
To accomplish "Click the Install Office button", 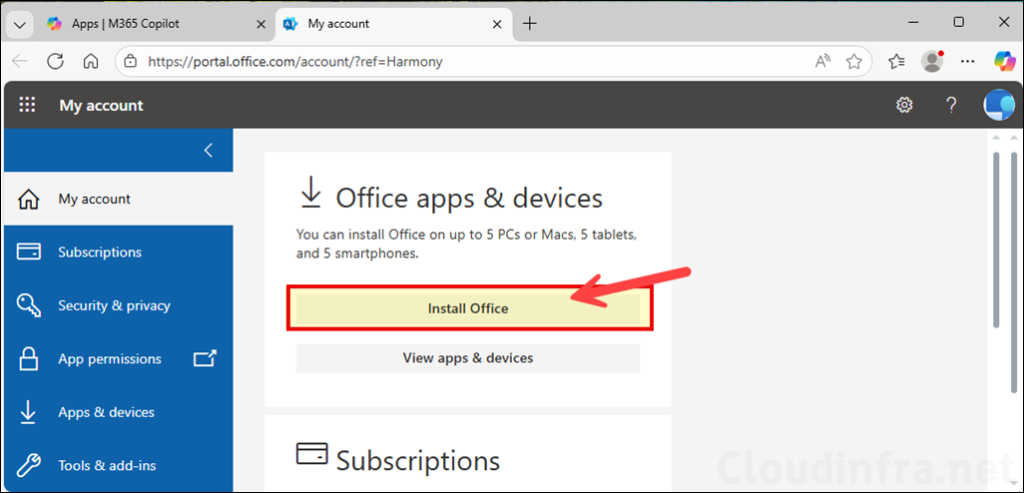I will (x=468, y=308).
